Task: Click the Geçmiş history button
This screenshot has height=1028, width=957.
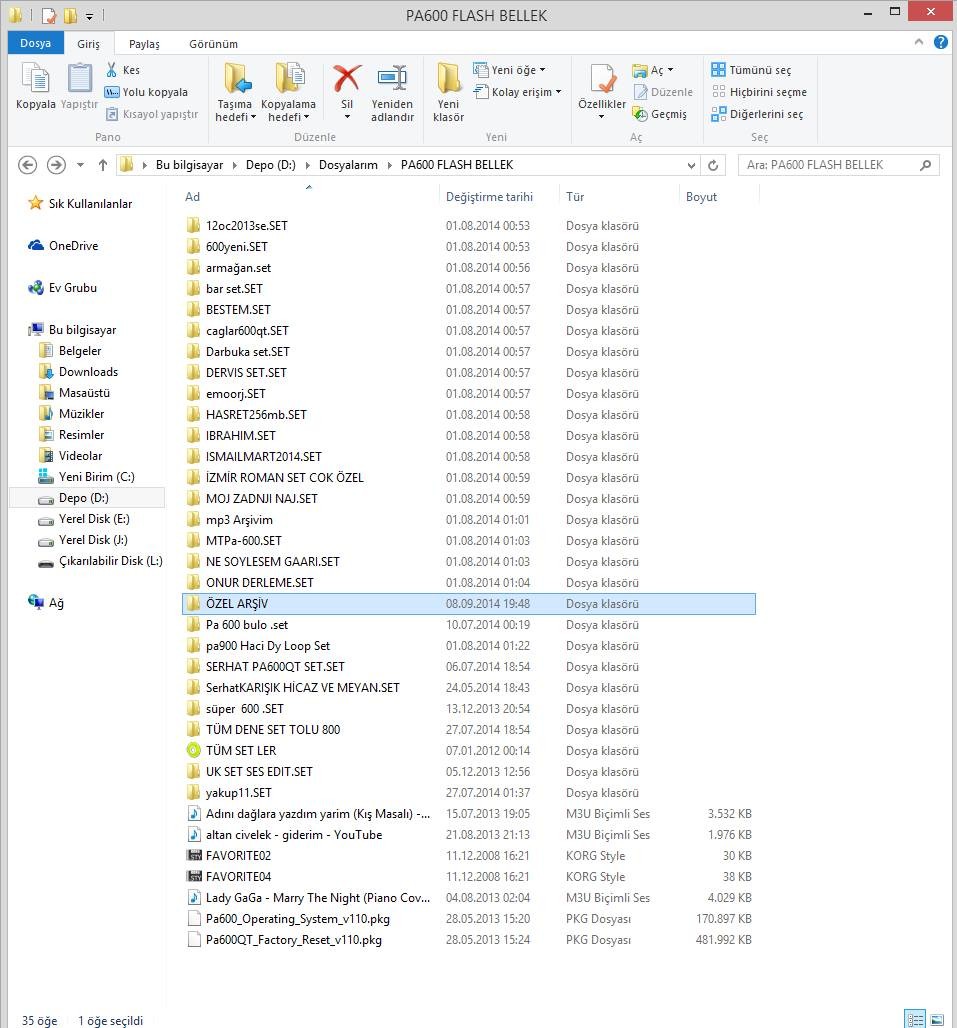Action: [660, 114]
